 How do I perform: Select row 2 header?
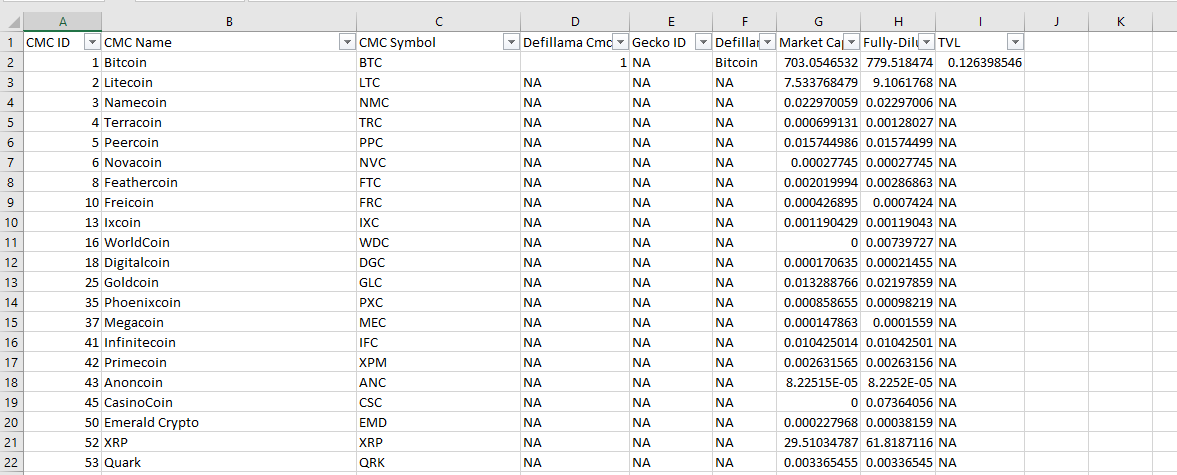pos(11,63)
